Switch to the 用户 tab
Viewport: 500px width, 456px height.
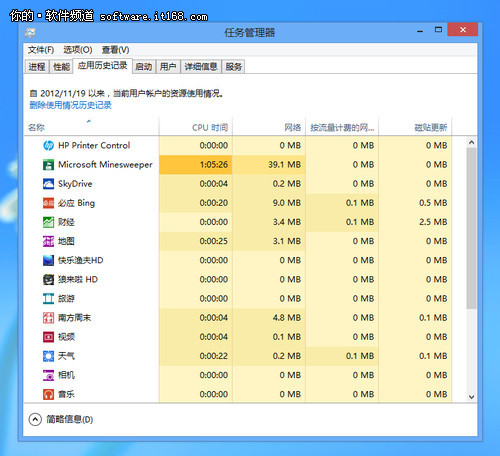pos(168,67)
